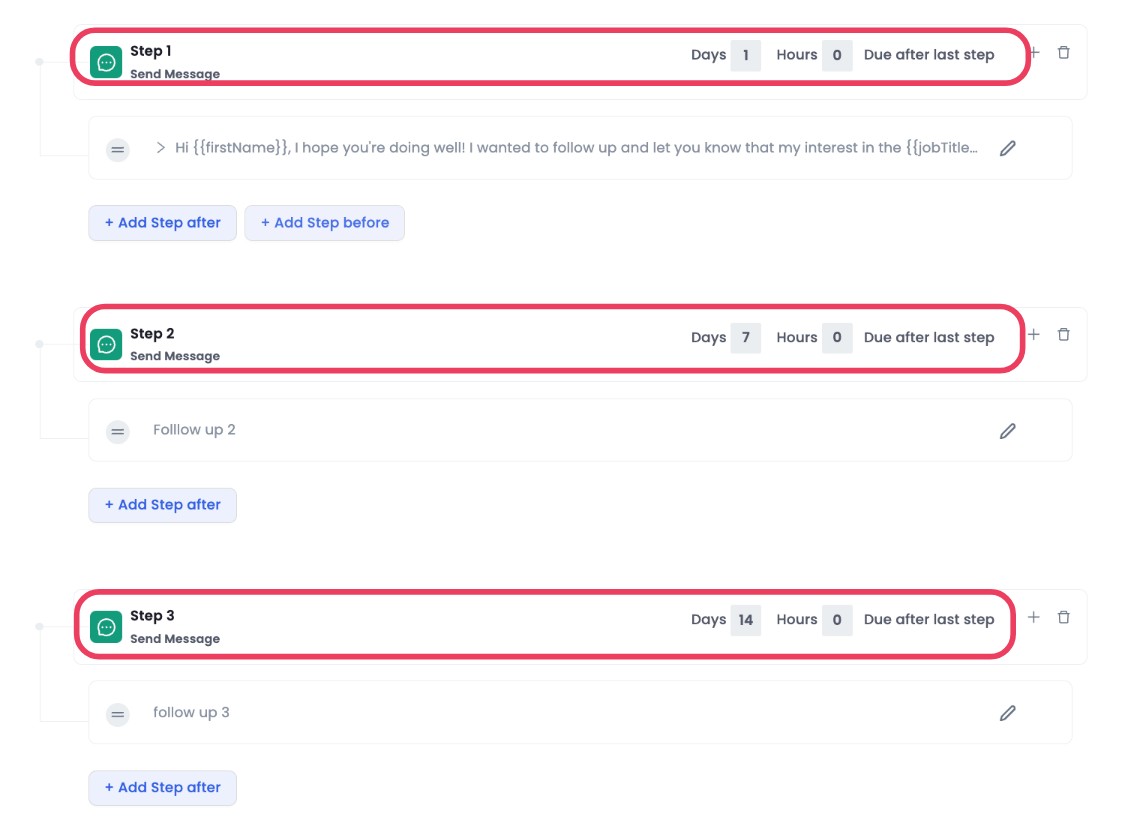This screenshot has height=834, width=1126.
Task: Click Due after last step on Step 2
Action: tap(930, 337)
